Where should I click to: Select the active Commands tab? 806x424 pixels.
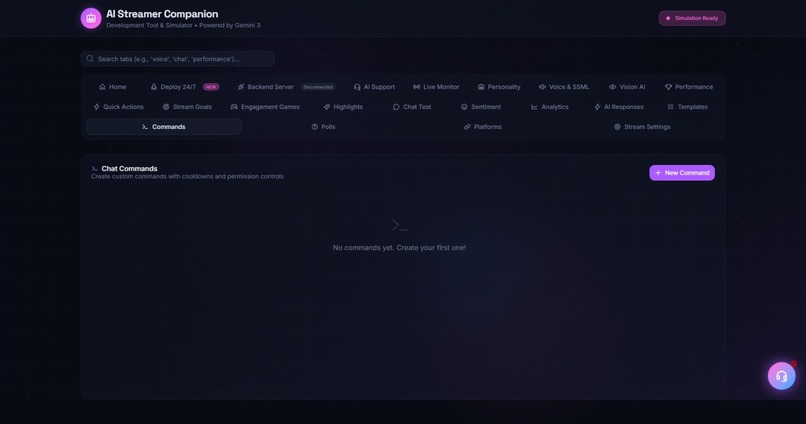coord(163,127)
